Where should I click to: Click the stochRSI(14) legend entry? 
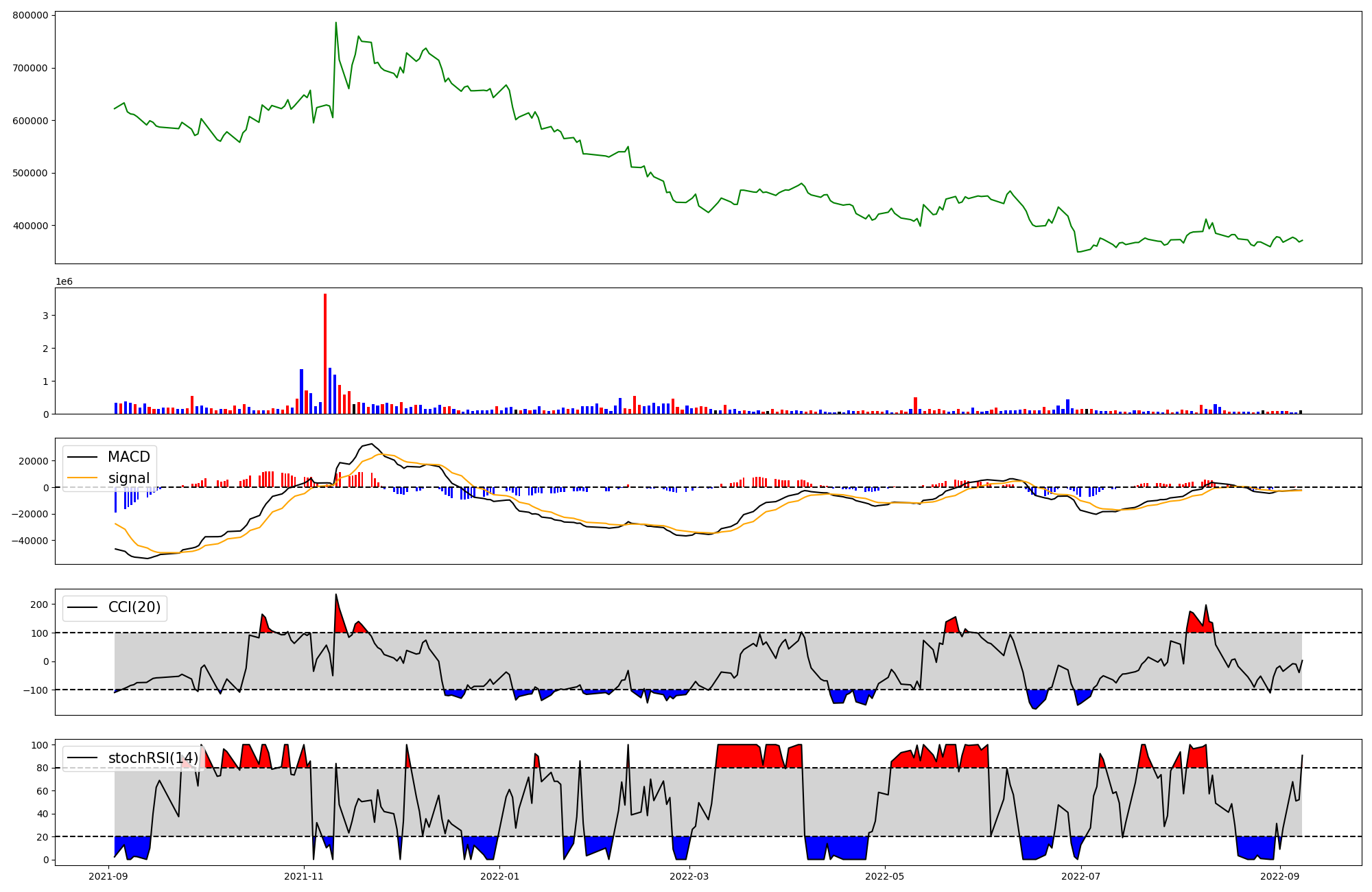coord(153,758)
